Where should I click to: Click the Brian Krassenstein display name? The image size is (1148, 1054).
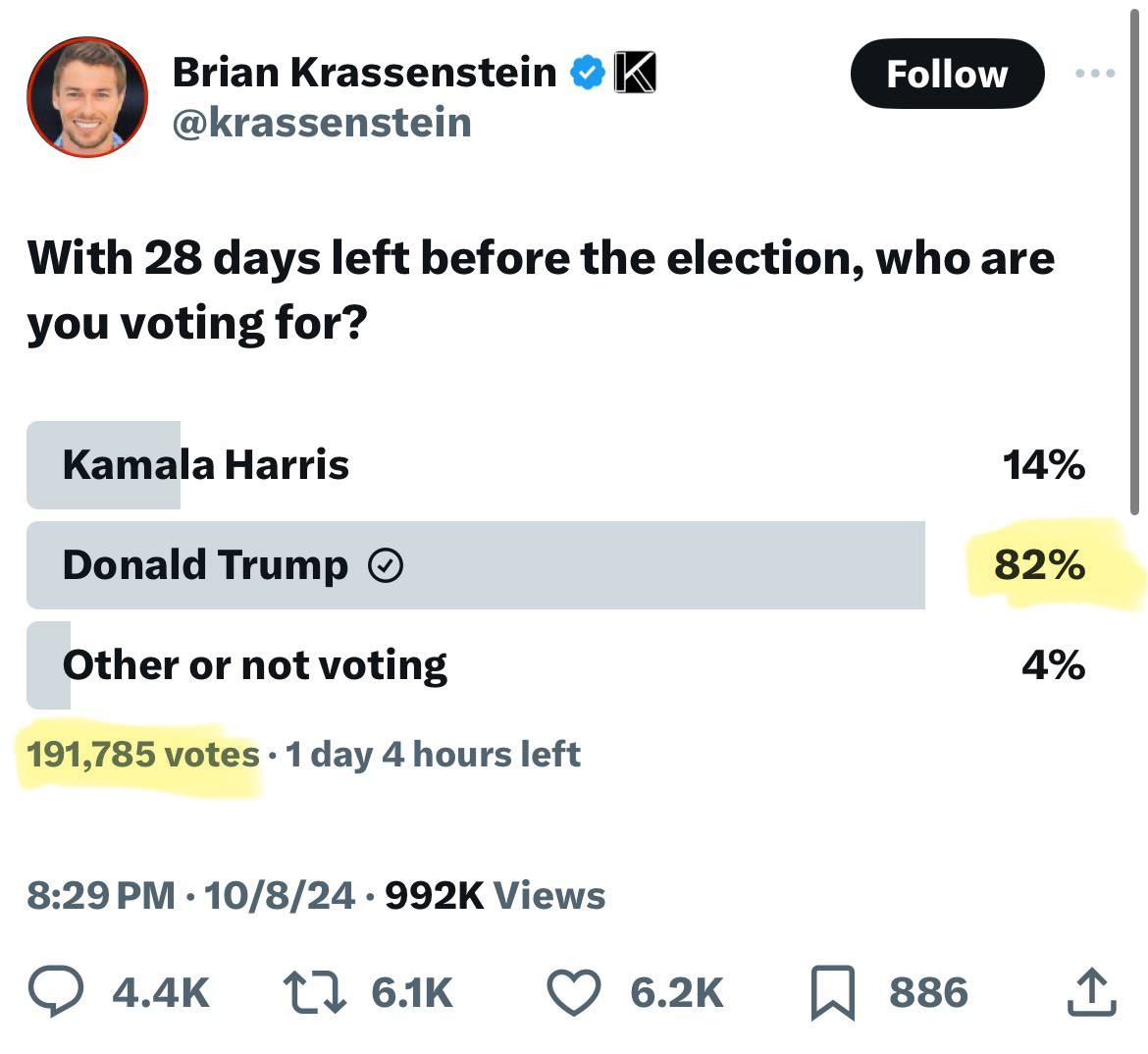tap(364, 73)
